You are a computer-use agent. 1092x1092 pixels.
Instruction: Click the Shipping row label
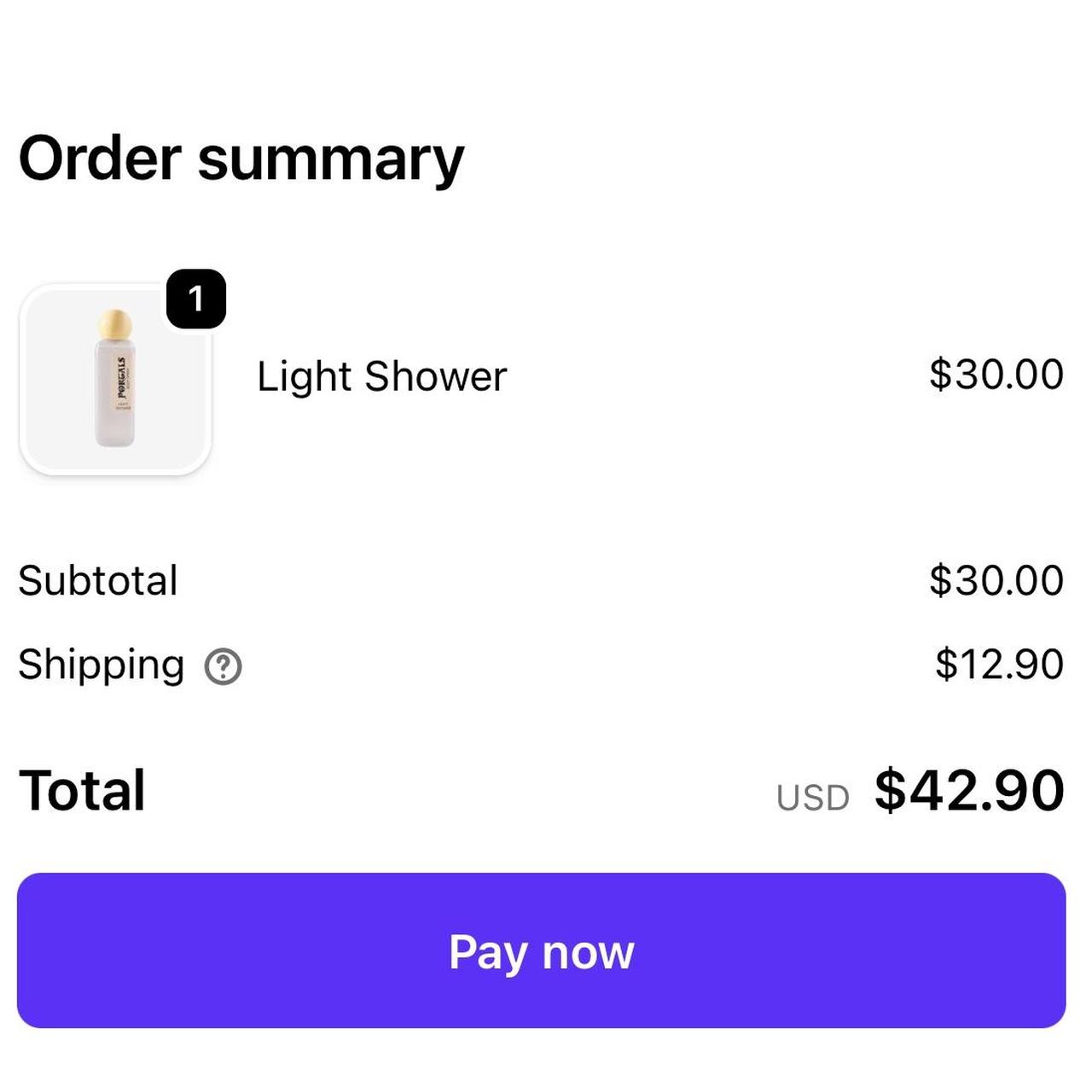(101, 665)
